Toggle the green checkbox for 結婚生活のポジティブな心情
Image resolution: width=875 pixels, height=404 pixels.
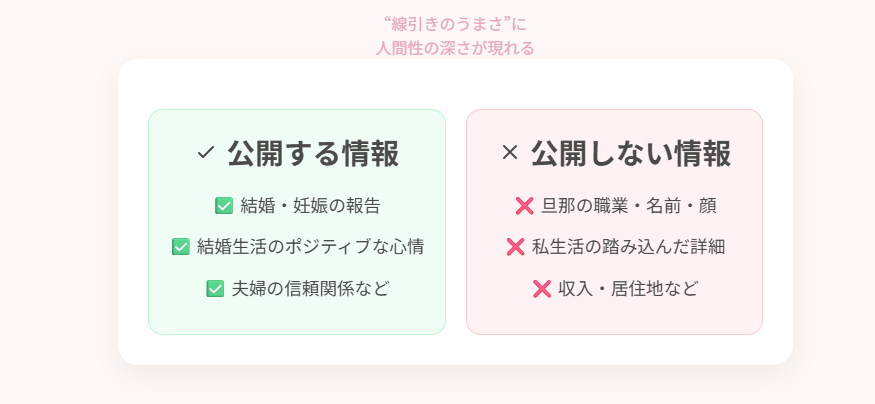[x=181, y=247]
